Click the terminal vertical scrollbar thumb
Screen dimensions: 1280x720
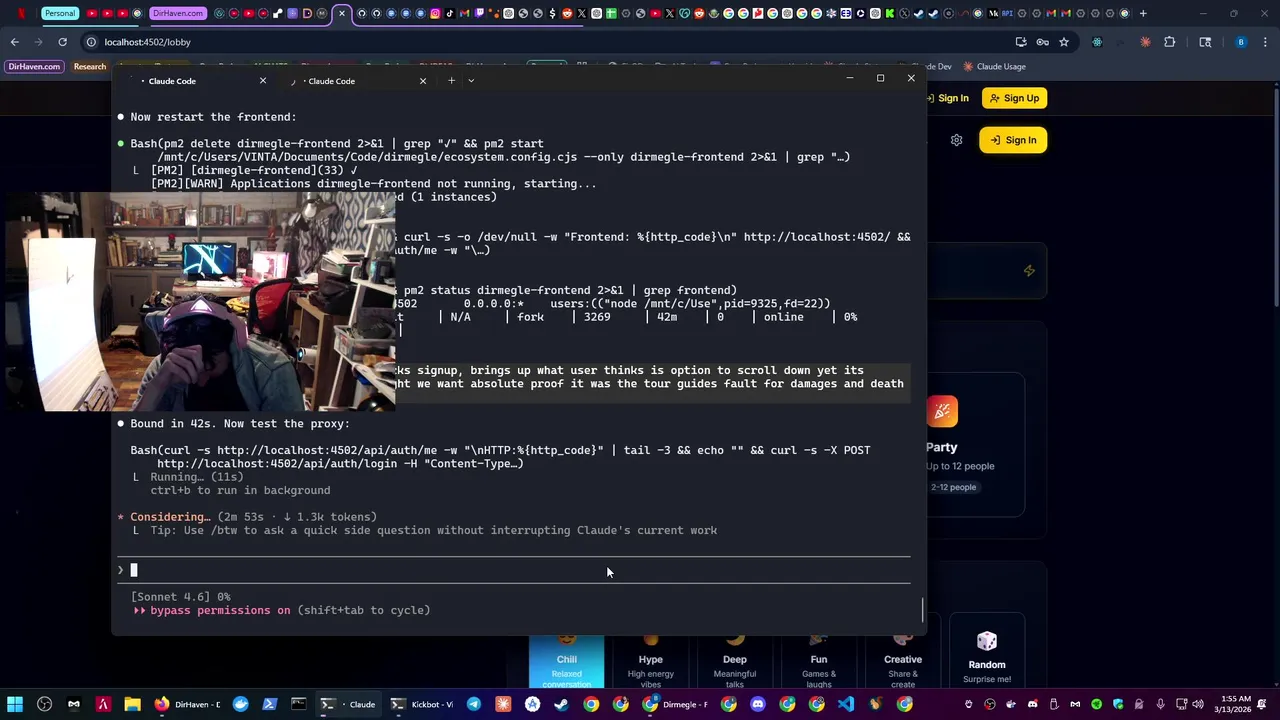(x=922, y=609)
